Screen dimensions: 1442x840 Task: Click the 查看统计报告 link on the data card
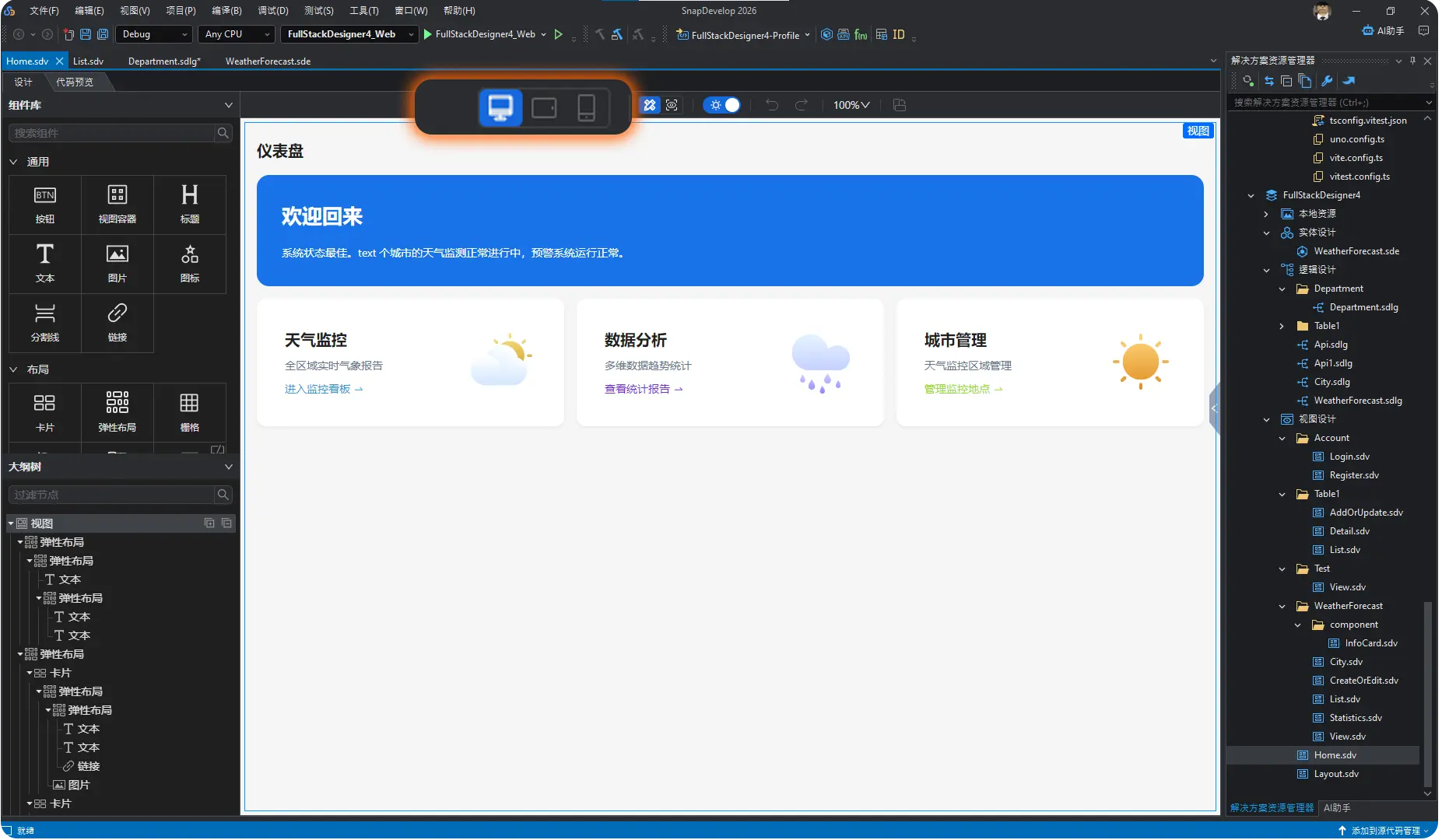click(638, 389)
